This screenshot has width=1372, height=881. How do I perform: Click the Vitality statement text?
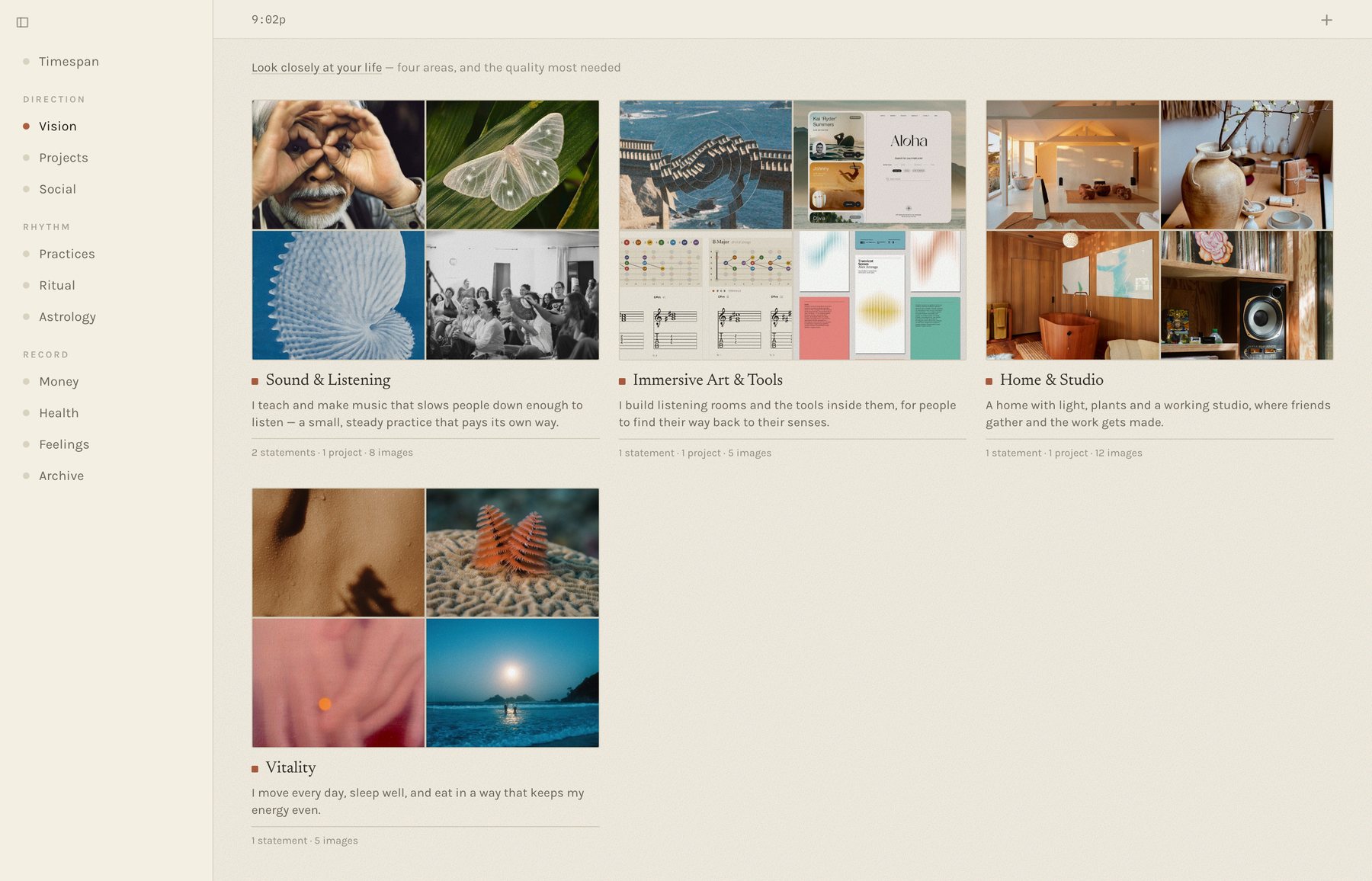point(418,802)
